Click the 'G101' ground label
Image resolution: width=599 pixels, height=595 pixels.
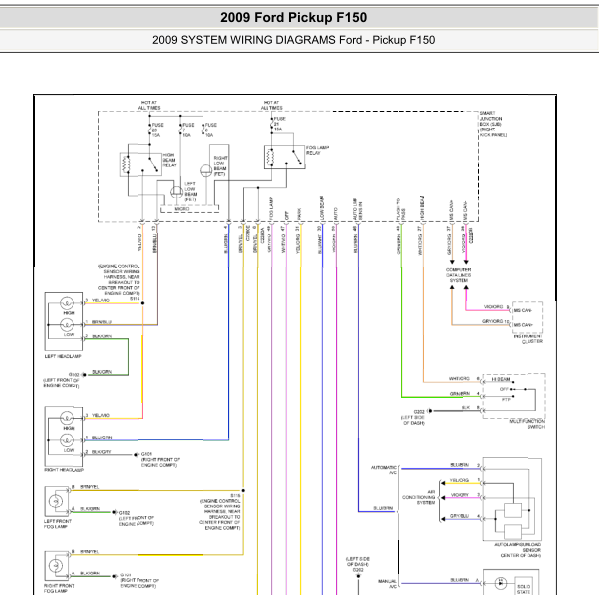[x=146, y=454]
